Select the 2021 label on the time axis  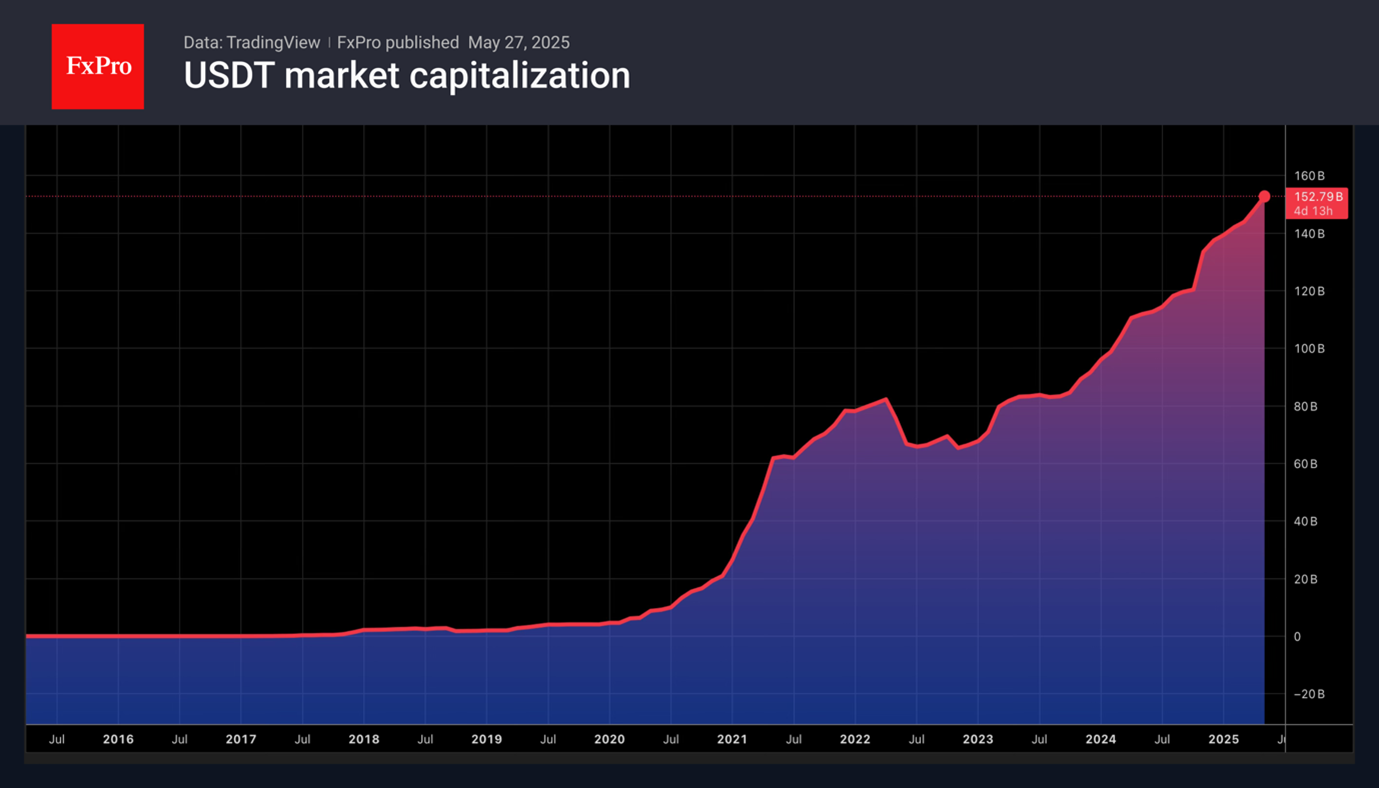point(732,740)
